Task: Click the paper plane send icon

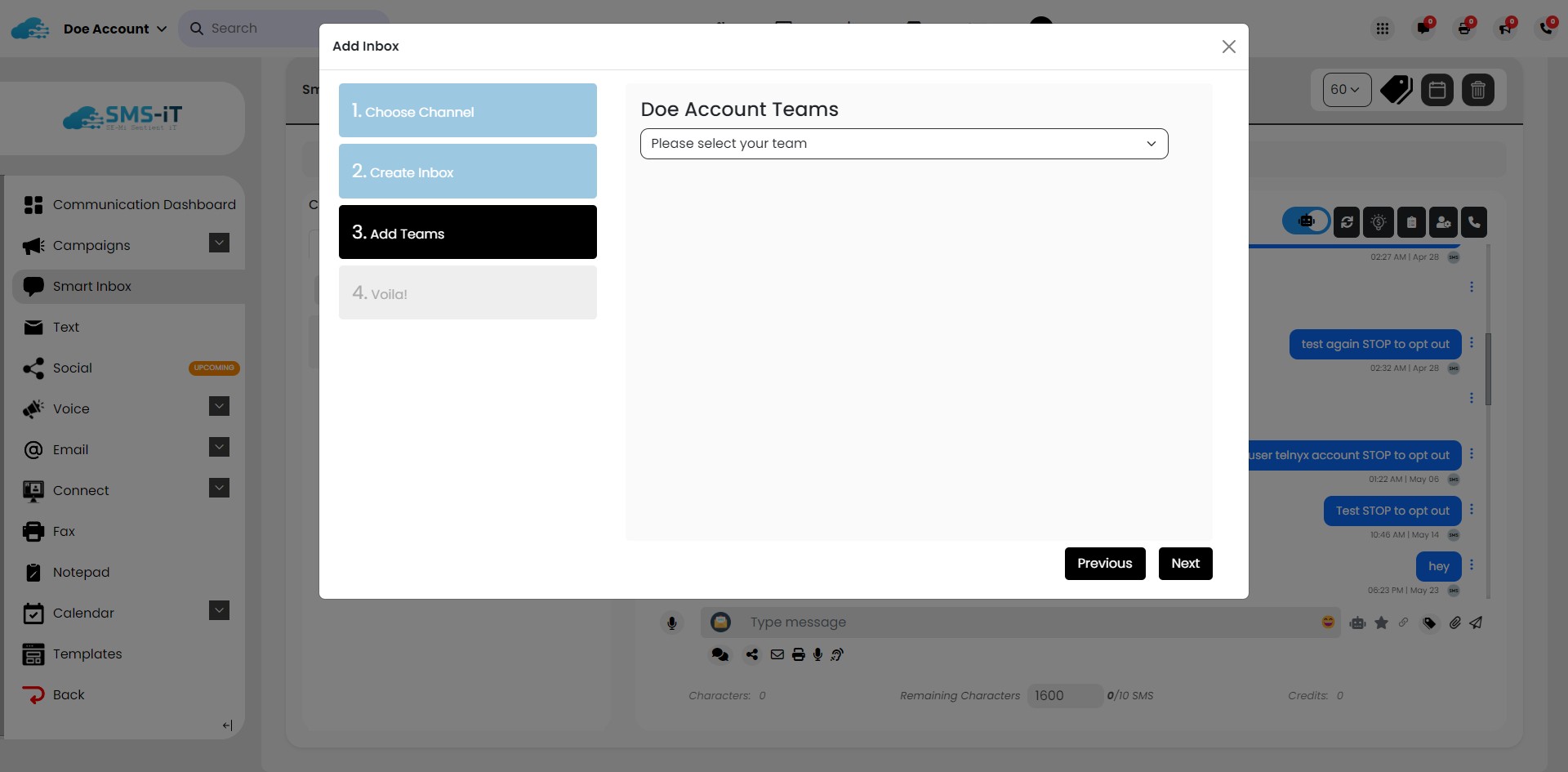Action: 1476,623
